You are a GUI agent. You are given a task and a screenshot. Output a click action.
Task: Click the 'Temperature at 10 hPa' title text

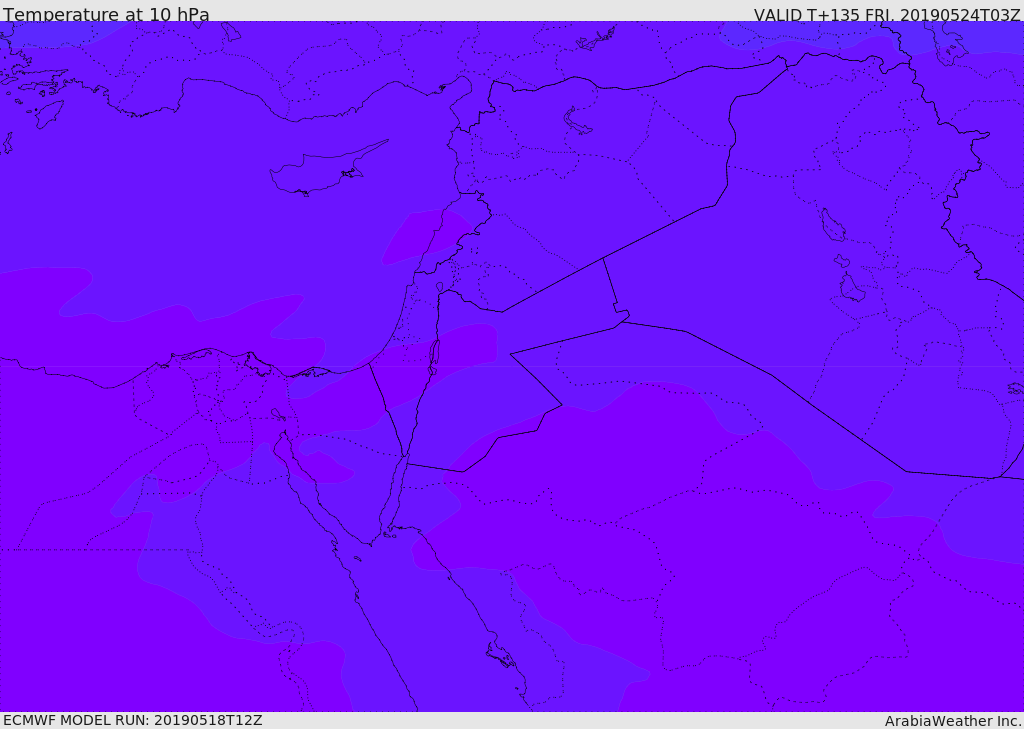[106, 14]
